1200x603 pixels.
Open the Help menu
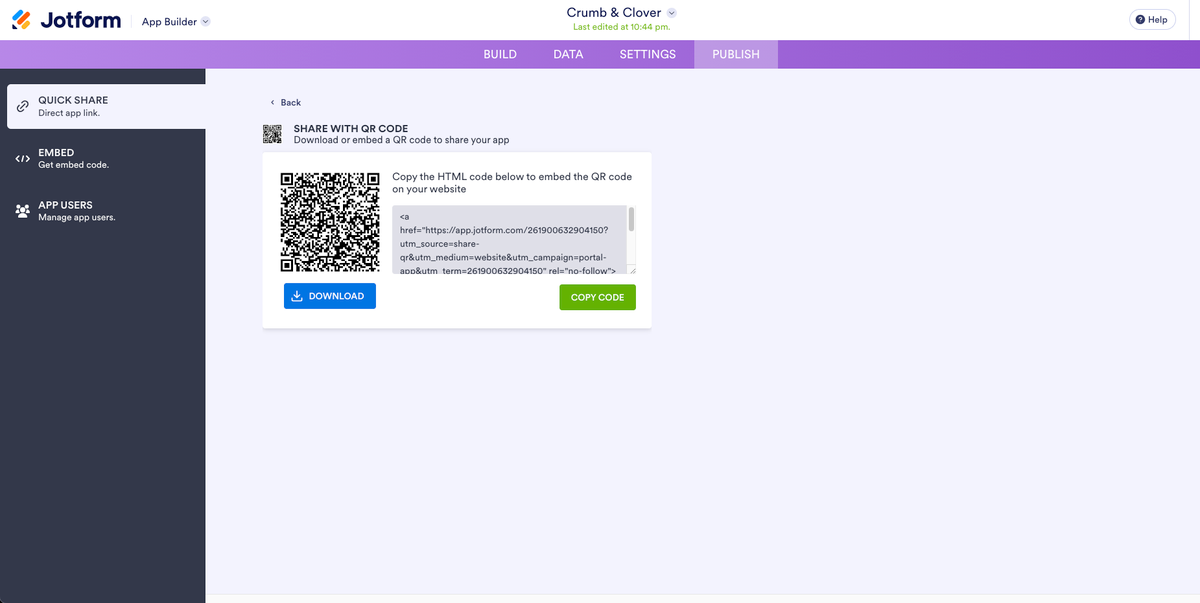pos(1152,20)
